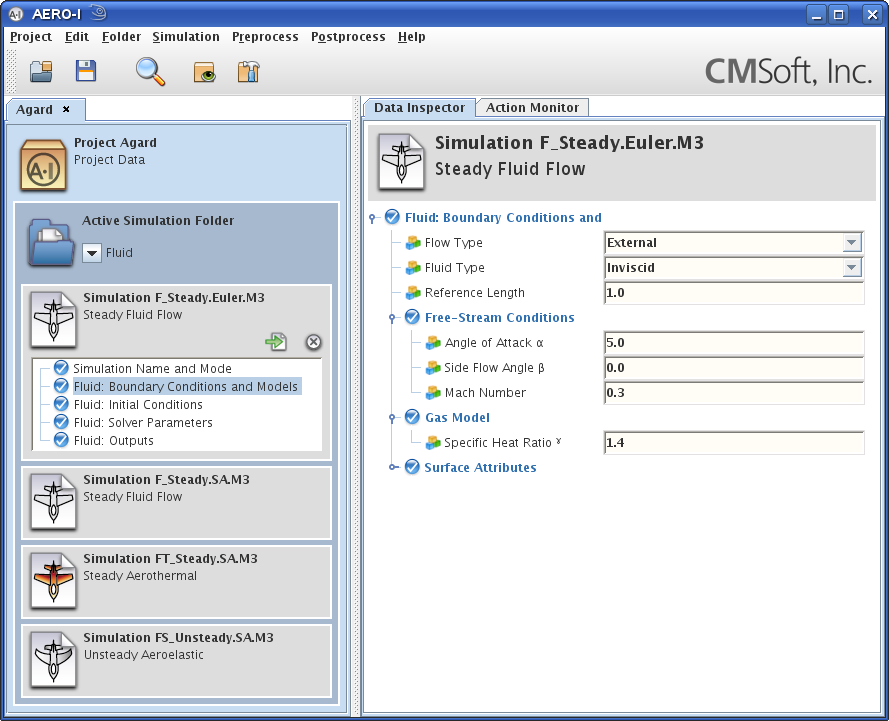Select Fluid: Outputs tree item
The width and height of the screenshot is (889, 721).
tap(114, 440)
